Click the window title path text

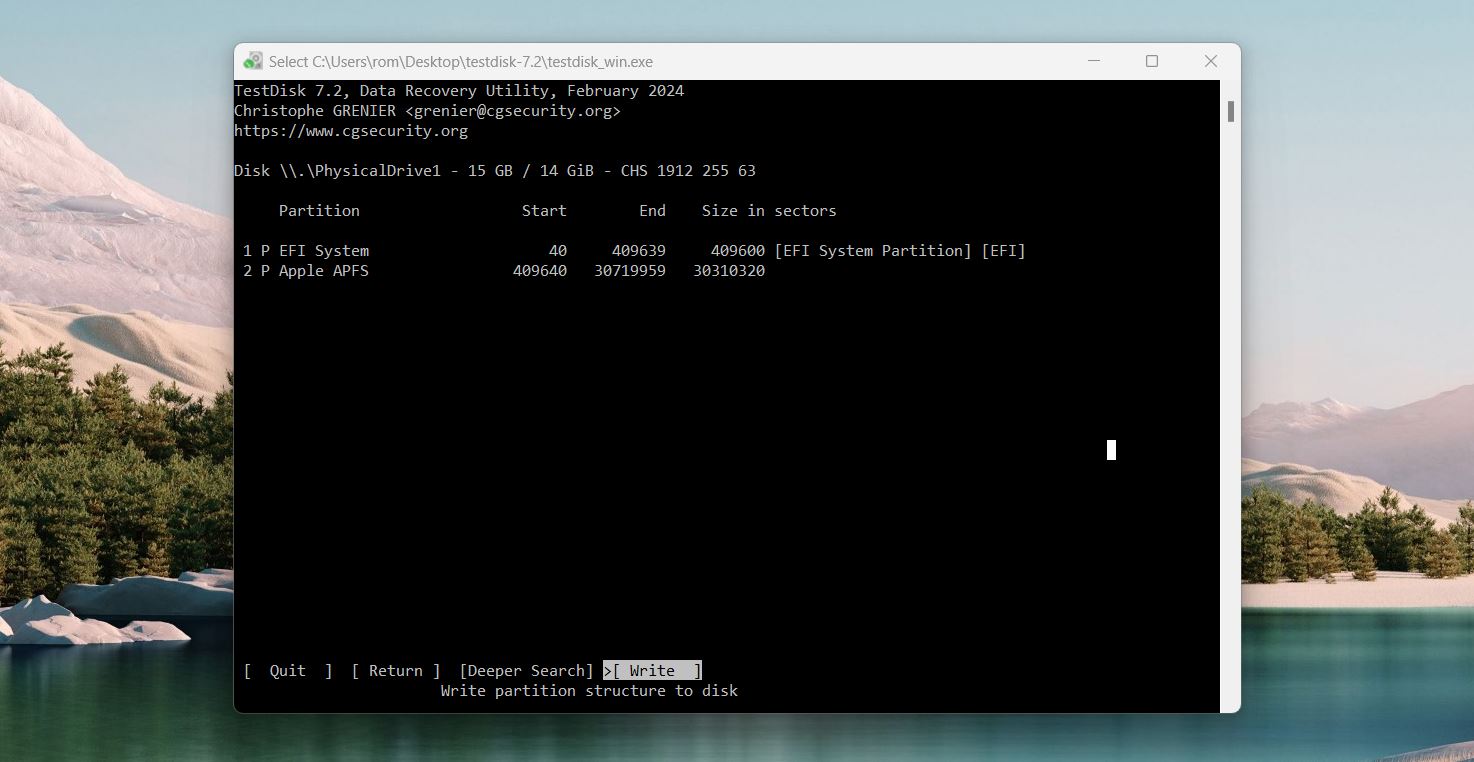click(x=460, y=62)
